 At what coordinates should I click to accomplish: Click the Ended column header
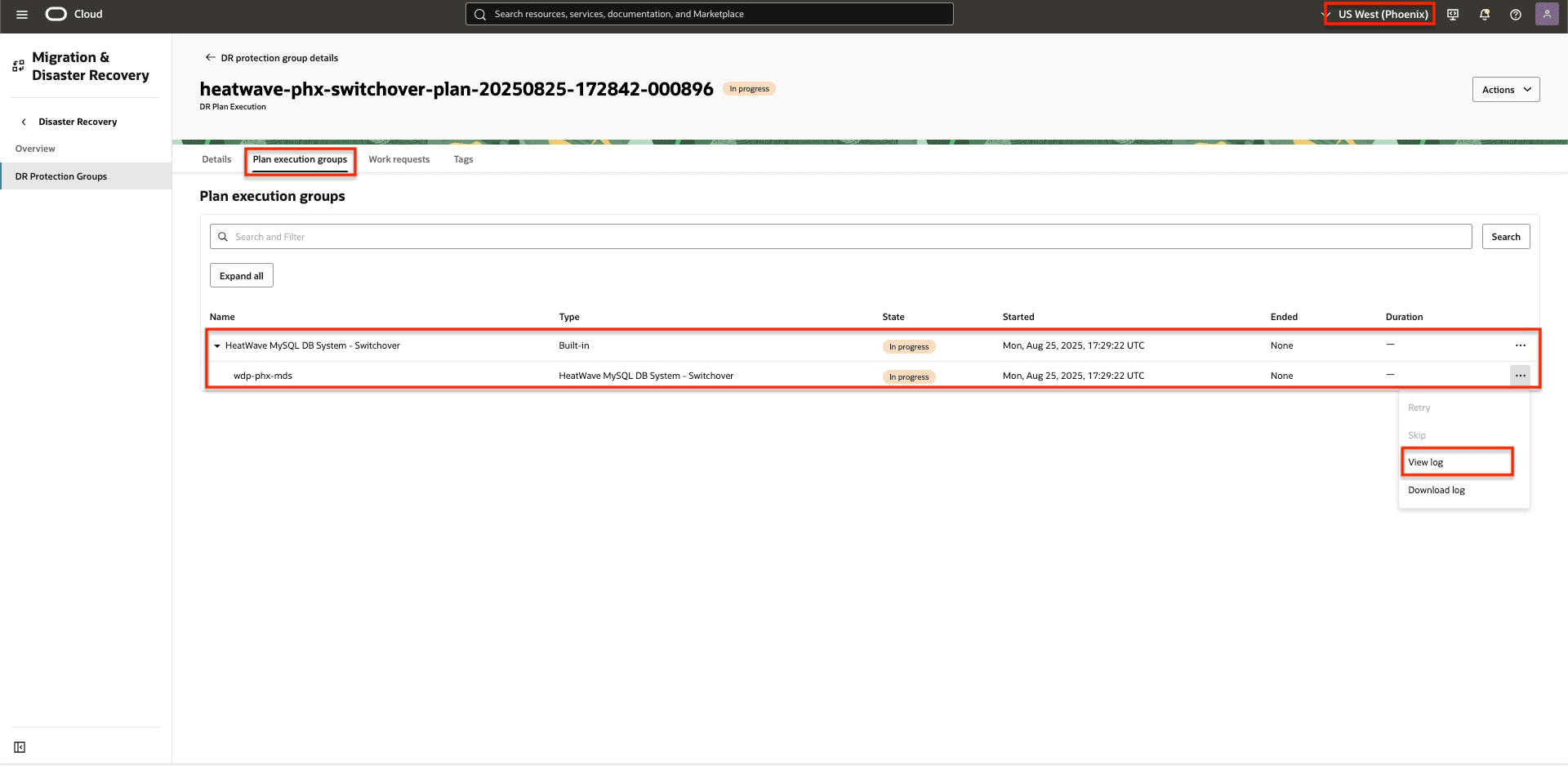(1284, 317)
